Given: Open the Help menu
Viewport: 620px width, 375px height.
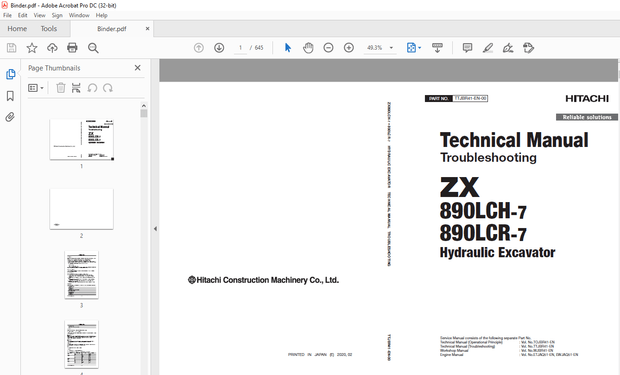Looking at the screenshot, I should [102, 15].
